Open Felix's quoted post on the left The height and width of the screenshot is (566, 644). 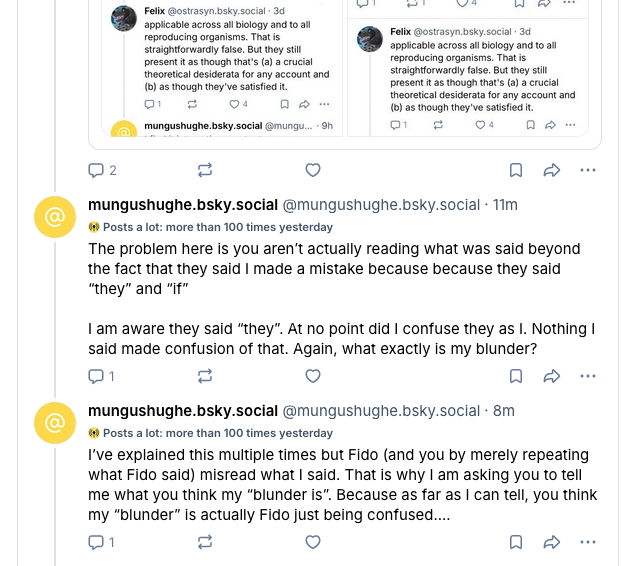(x=235, y=55)
